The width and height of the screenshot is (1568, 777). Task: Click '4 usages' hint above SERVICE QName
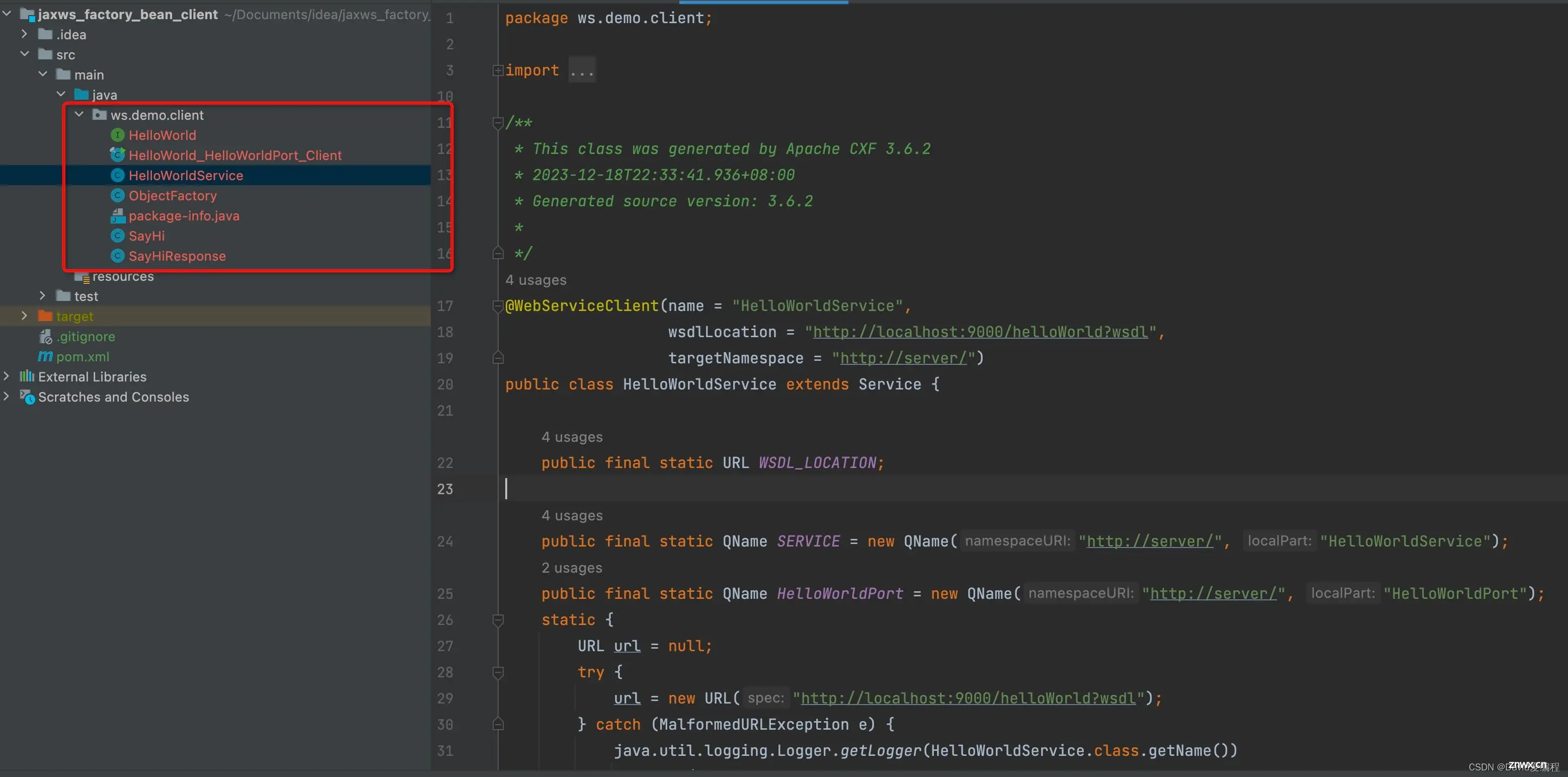tap(572, 516)
